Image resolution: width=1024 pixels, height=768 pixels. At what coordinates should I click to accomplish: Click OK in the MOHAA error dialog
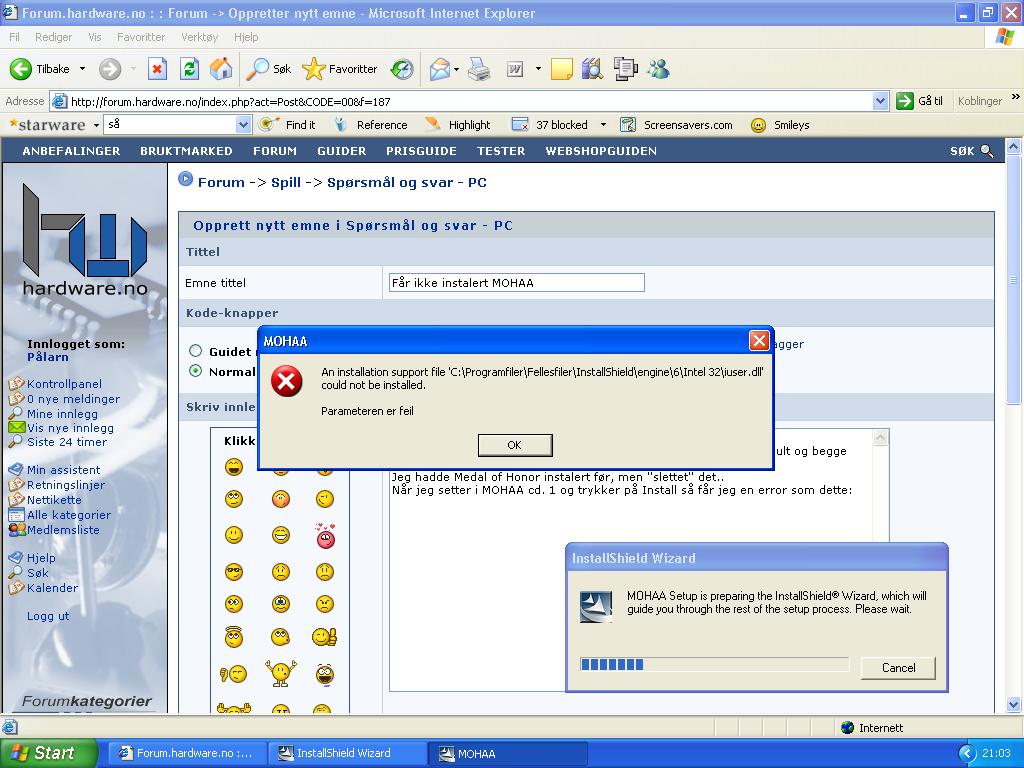[515, 445]
